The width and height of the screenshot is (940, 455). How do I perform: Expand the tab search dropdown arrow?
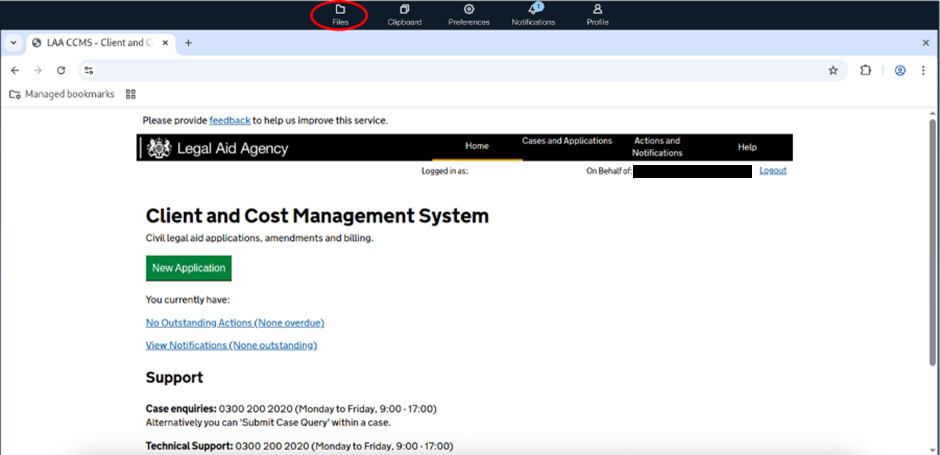13,43
